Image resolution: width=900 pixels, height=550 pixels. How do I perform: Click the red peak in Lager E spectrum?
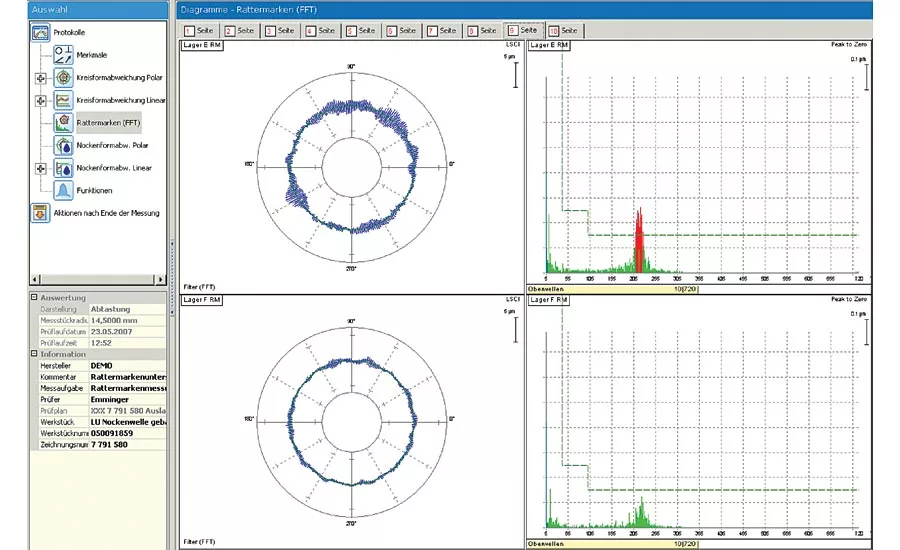point(638,241)
